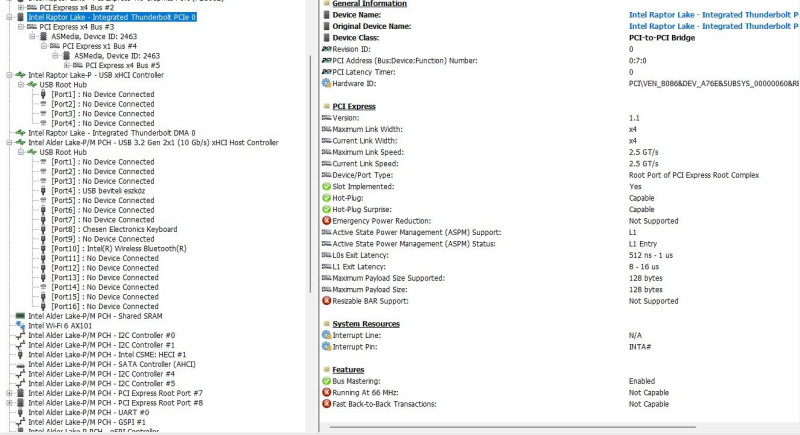The height and width of the screenshot is (435, 800).
Task: Click the Device Class value PCI-to-PCI Bridge
Action: [662, 38]
